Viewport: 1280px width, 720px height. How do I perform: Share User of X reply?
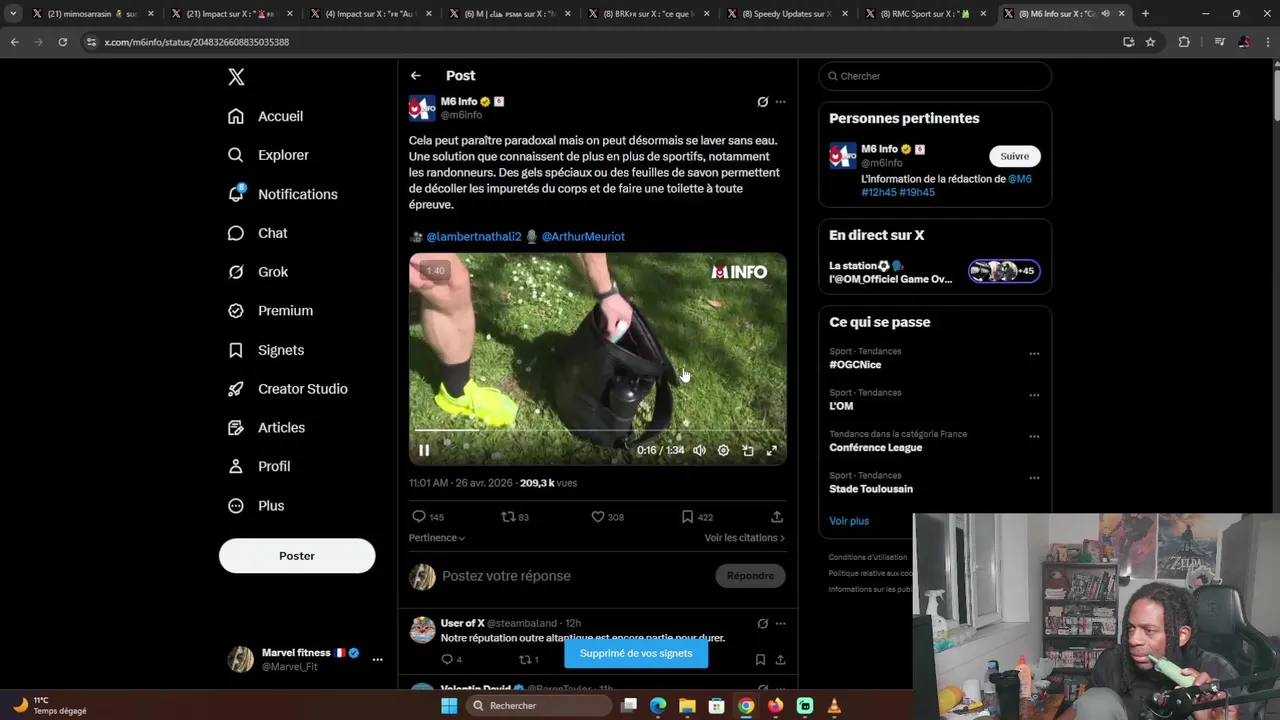click(780, 660)
